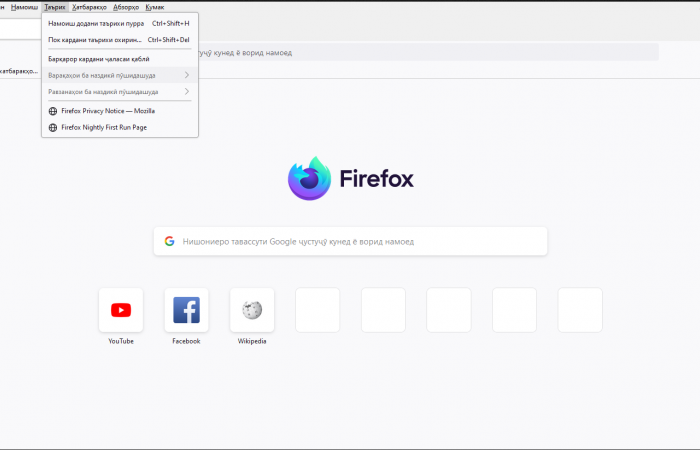Open the Кумак menu
This screenshot has height=450, width=700.
point(155,7)
